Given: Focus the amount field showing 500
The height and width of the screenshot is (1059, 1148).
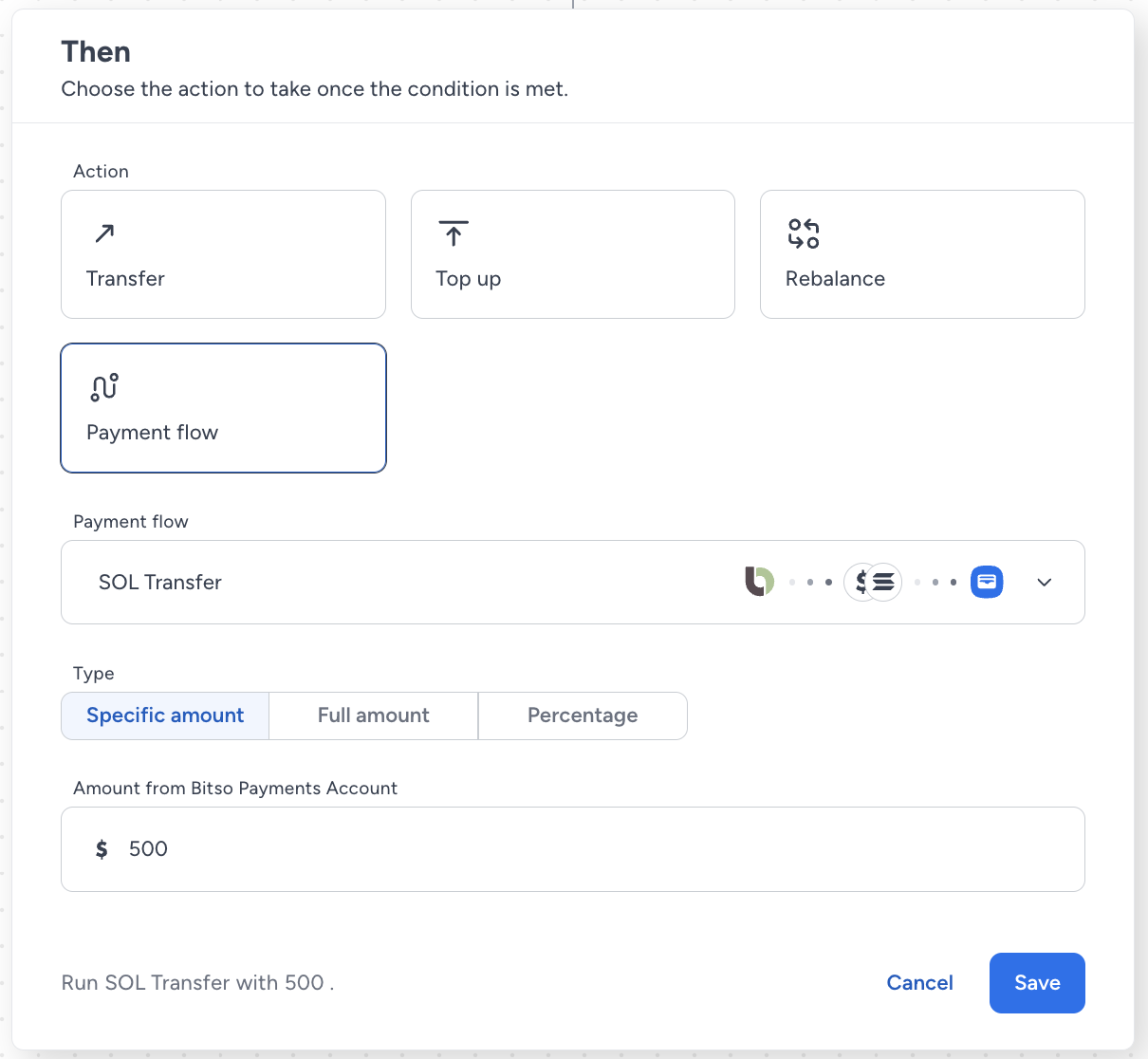Looking at the screenshot, I should point(573,849).
